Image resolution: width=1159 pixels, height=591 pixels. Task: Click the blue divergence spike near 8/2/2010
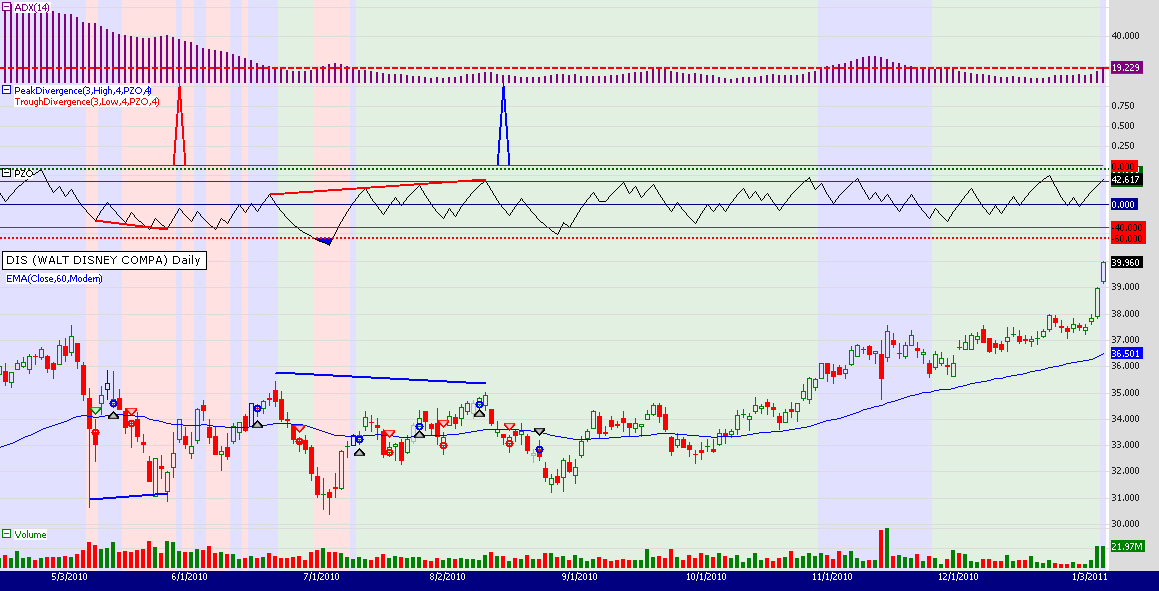pos(503,125)
